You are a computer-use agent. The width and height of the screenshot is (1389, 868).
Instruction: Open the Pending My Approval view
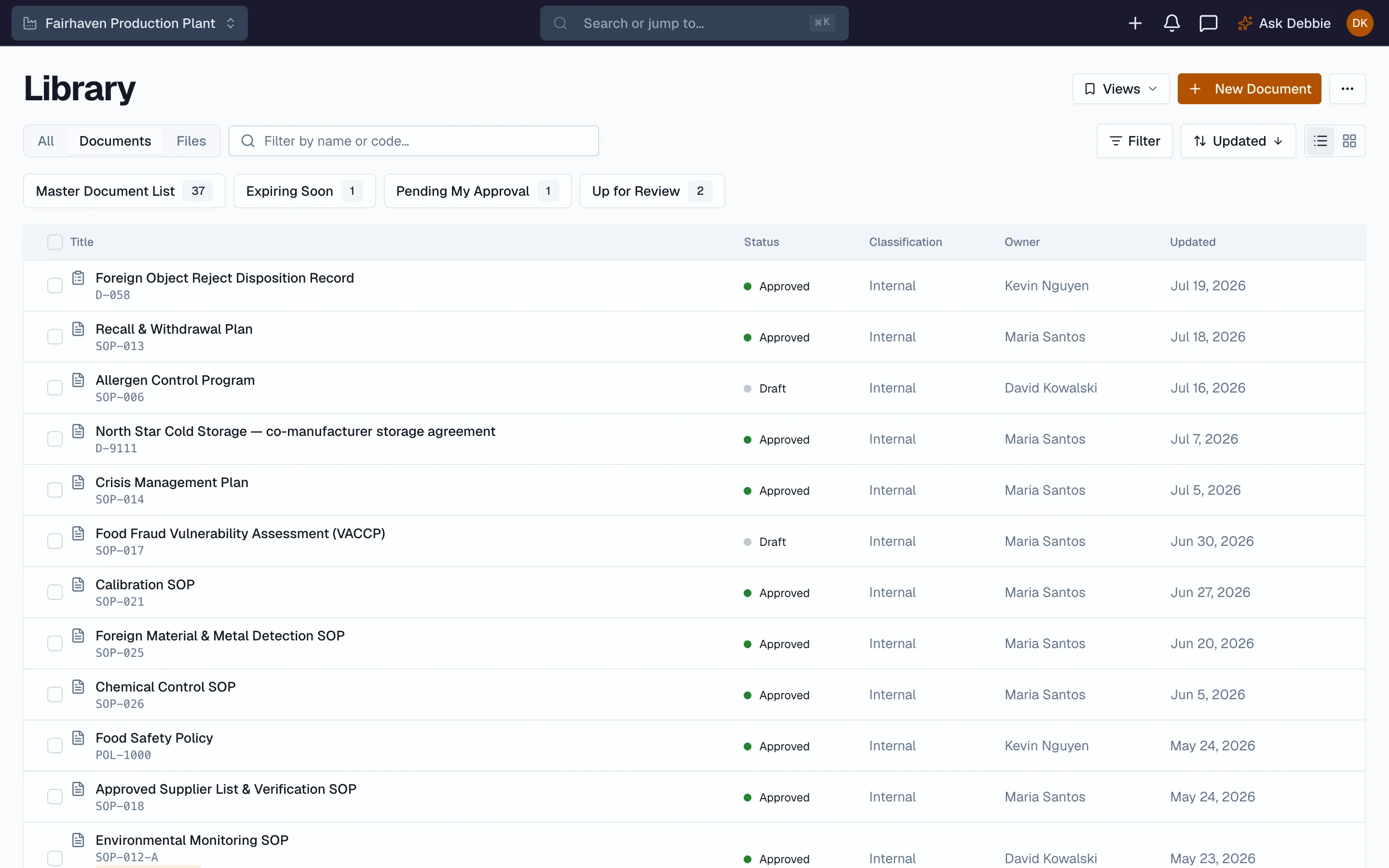point(477,190)
